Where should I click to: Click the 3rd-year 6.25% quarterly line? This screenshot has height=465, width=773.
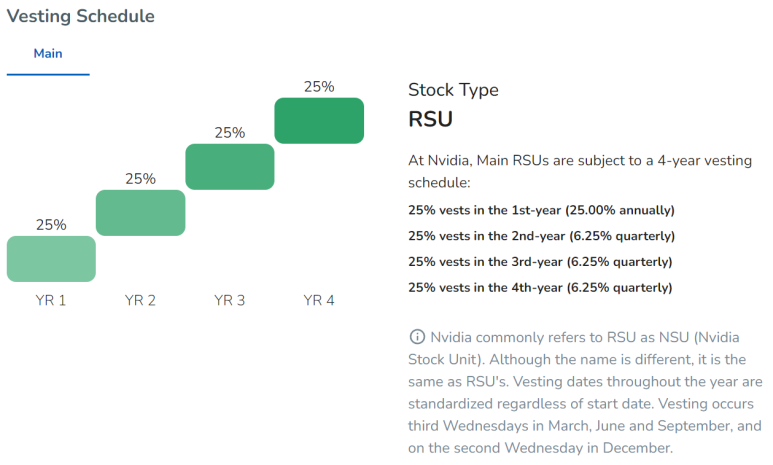[x=540, y=261]
